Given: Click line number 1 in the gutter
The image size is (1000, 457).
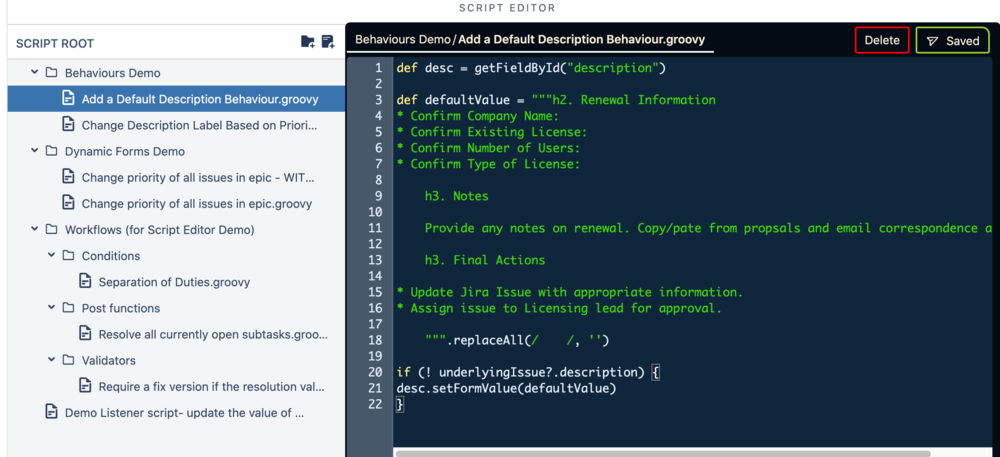Looking at the screenshot, I should [x=379, y=68].
